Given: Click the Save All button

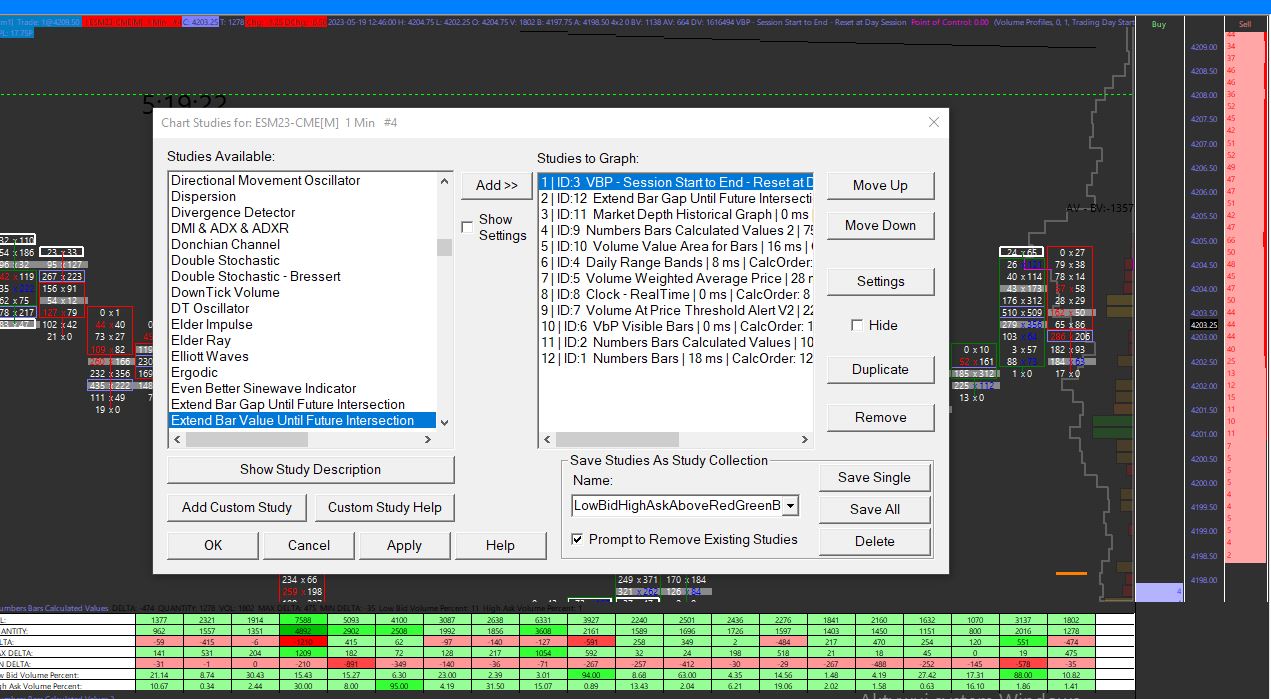Looking at the screenshot, I should click(x=874, y=509).
